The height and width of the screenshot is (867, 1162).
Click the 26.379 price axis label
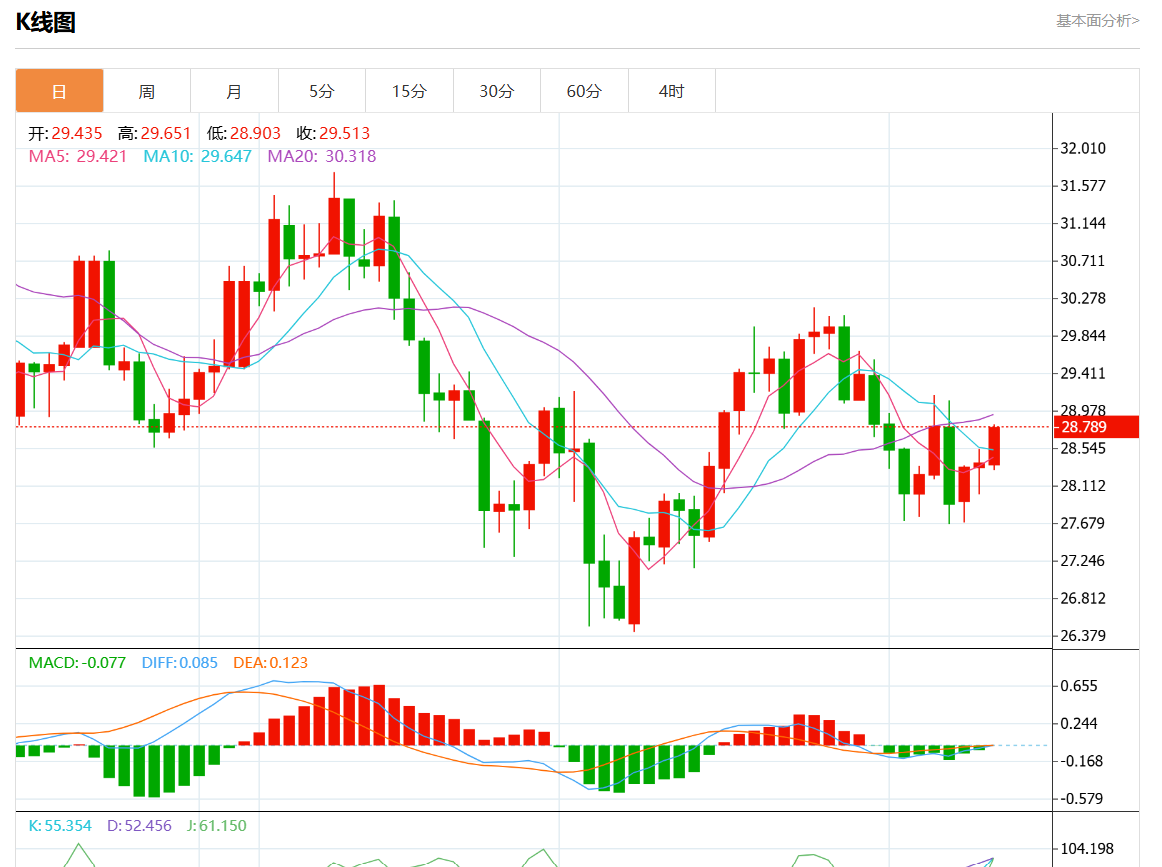point(1083,636)
